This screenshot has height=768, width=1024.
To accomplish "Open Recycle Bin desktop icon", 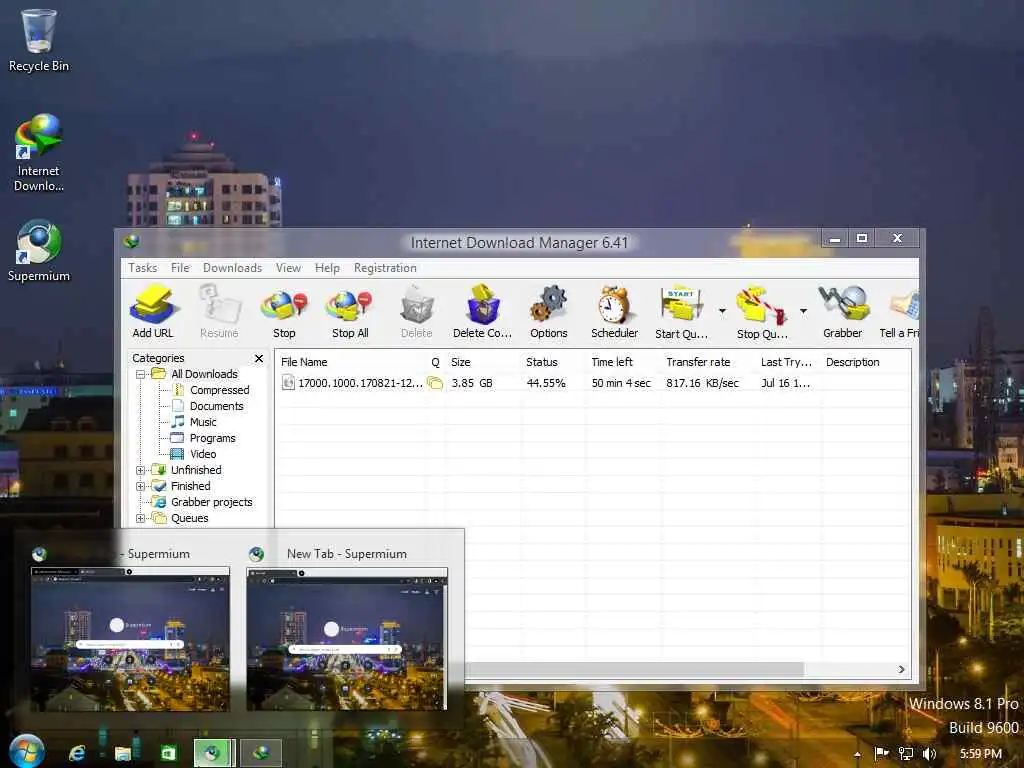I will pyautogui.click(x=39, y=40).
